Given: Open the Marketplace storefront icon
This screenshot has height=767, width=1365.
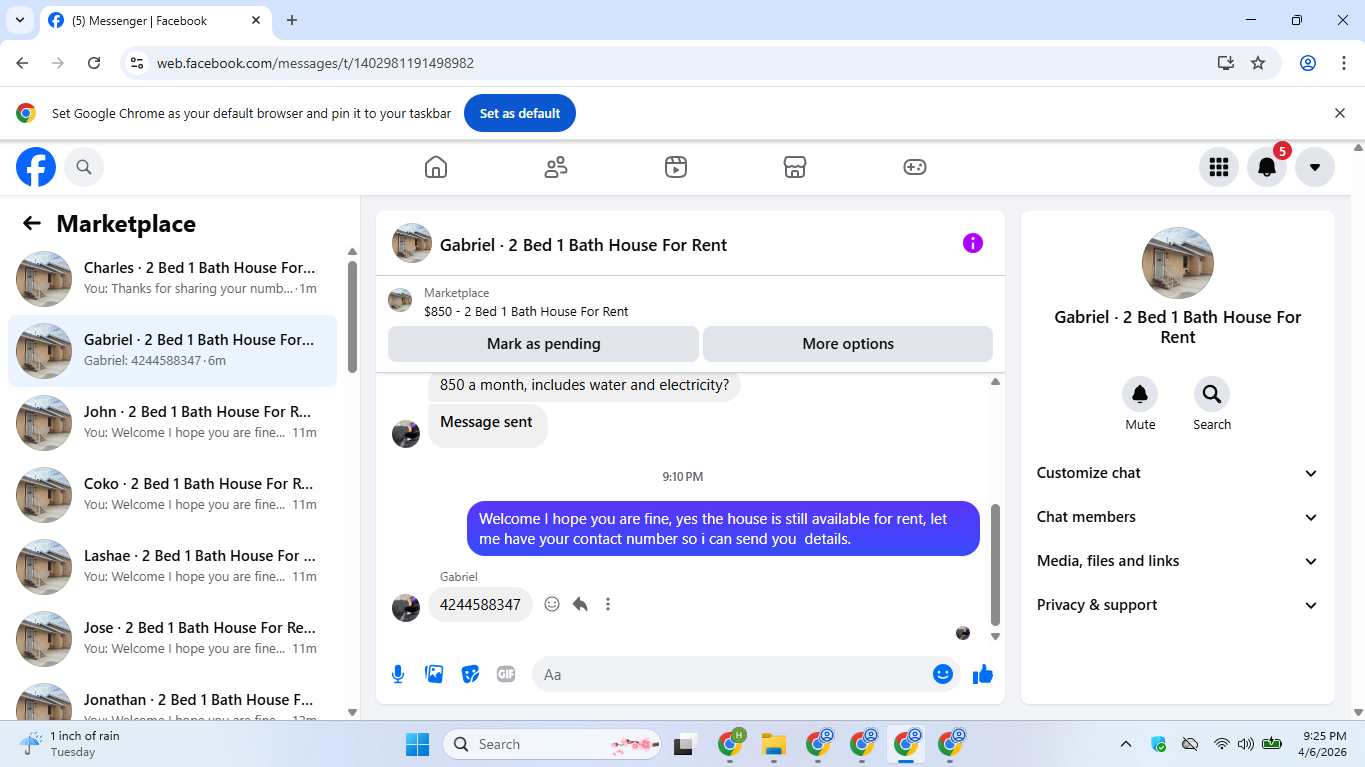Looking at the screenshot, I should [x=795, y=167].
